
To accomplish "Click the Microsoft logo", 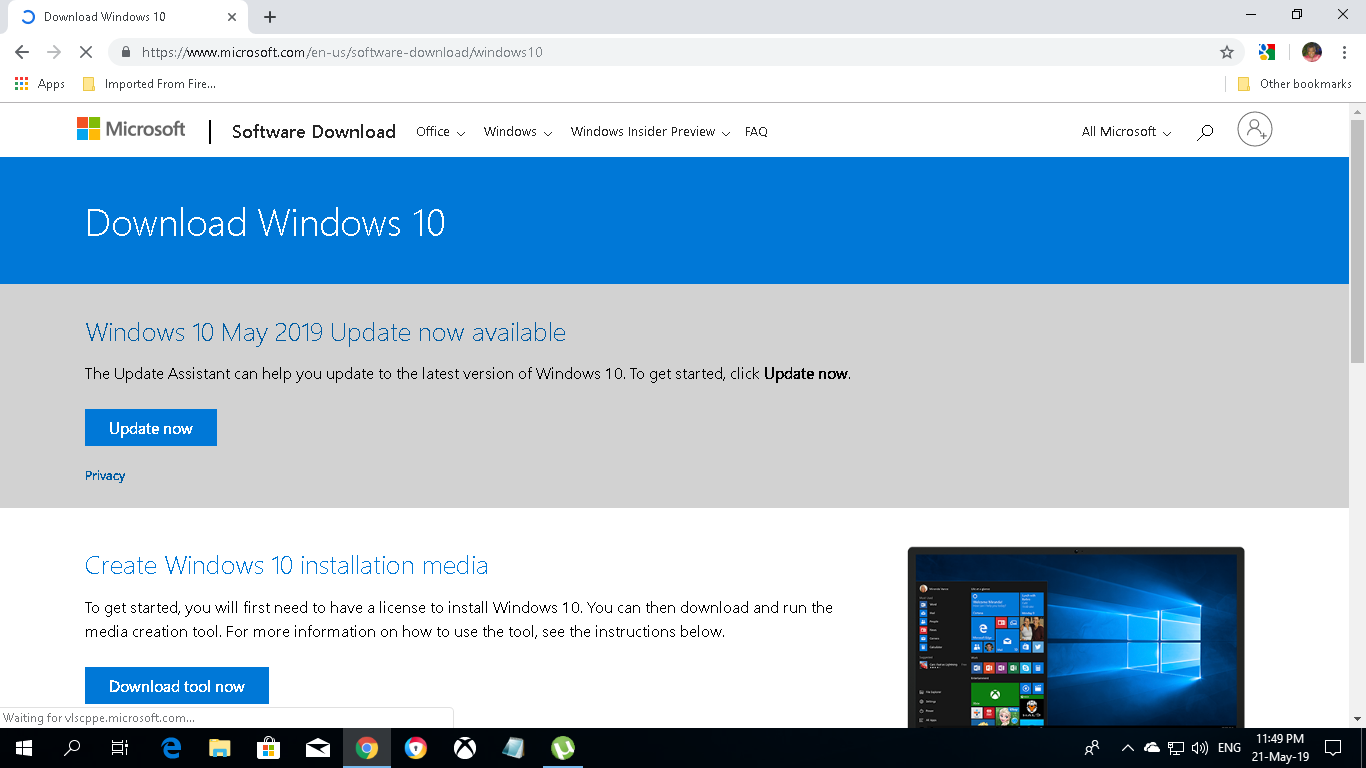I will [x=131, y=129].
